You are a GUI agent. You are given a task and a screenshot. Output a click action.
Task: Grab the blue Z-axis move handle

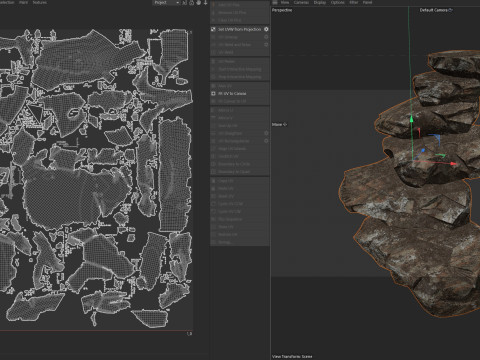(x=423, y=151)
